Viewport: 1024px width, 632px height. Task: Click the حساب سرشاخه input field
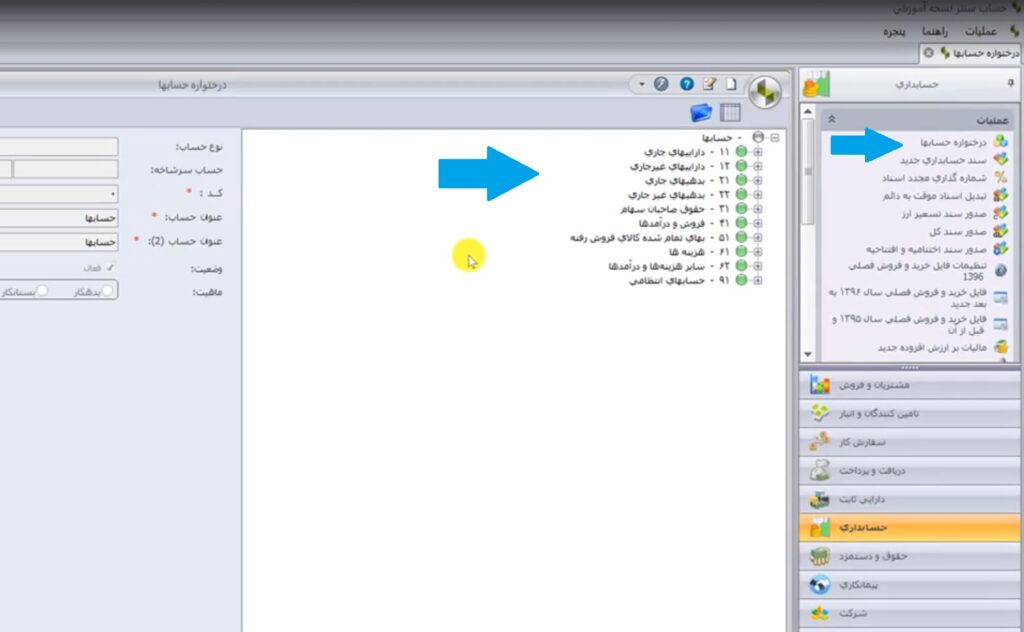coord(65,170)
